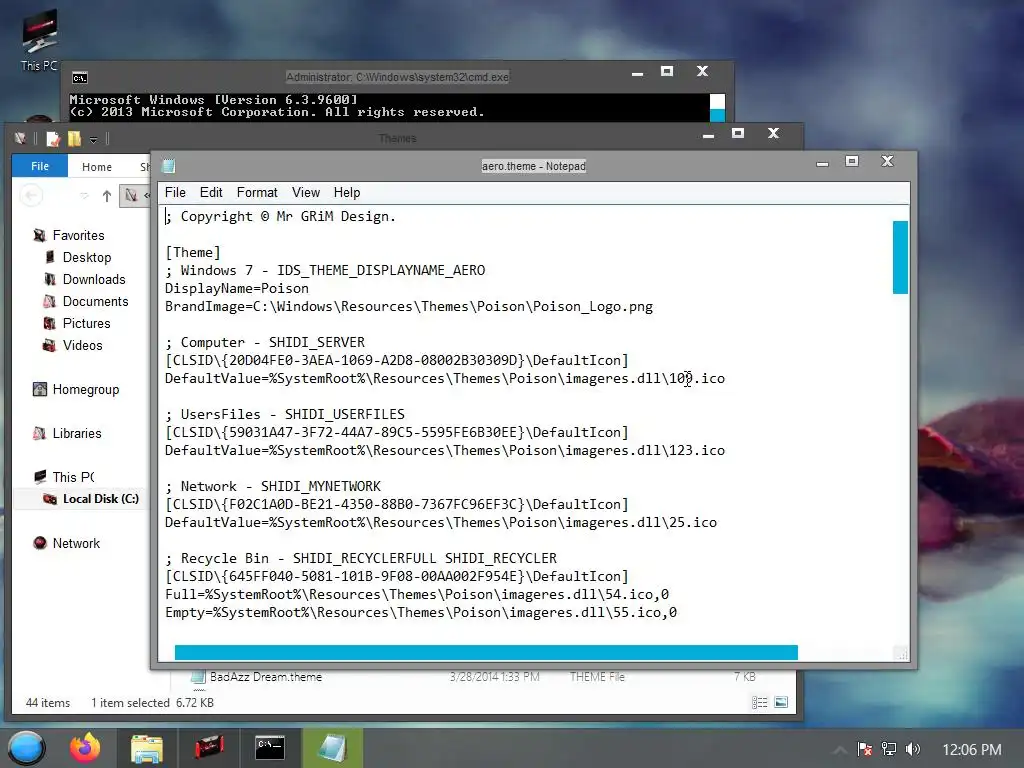Viewport: 1024px width, 768px height.
Task: Switch to Command Prompt taskbar icon
Action: [270, 748]
